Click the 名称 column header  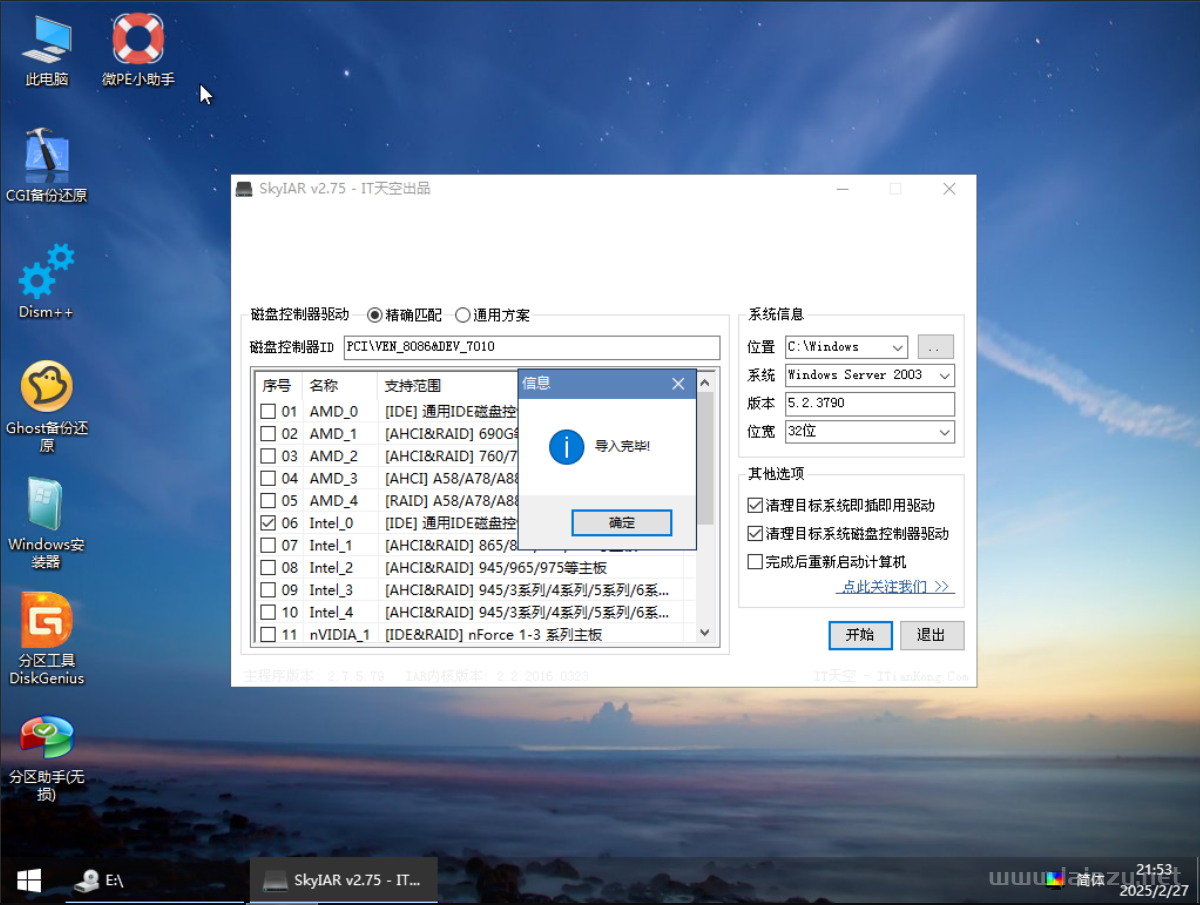(339, 385)
